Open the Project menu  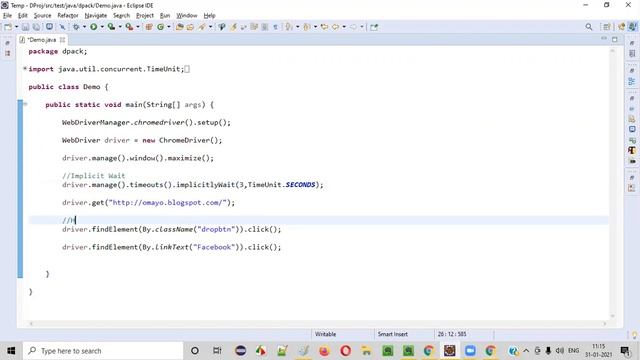[145, 16]
